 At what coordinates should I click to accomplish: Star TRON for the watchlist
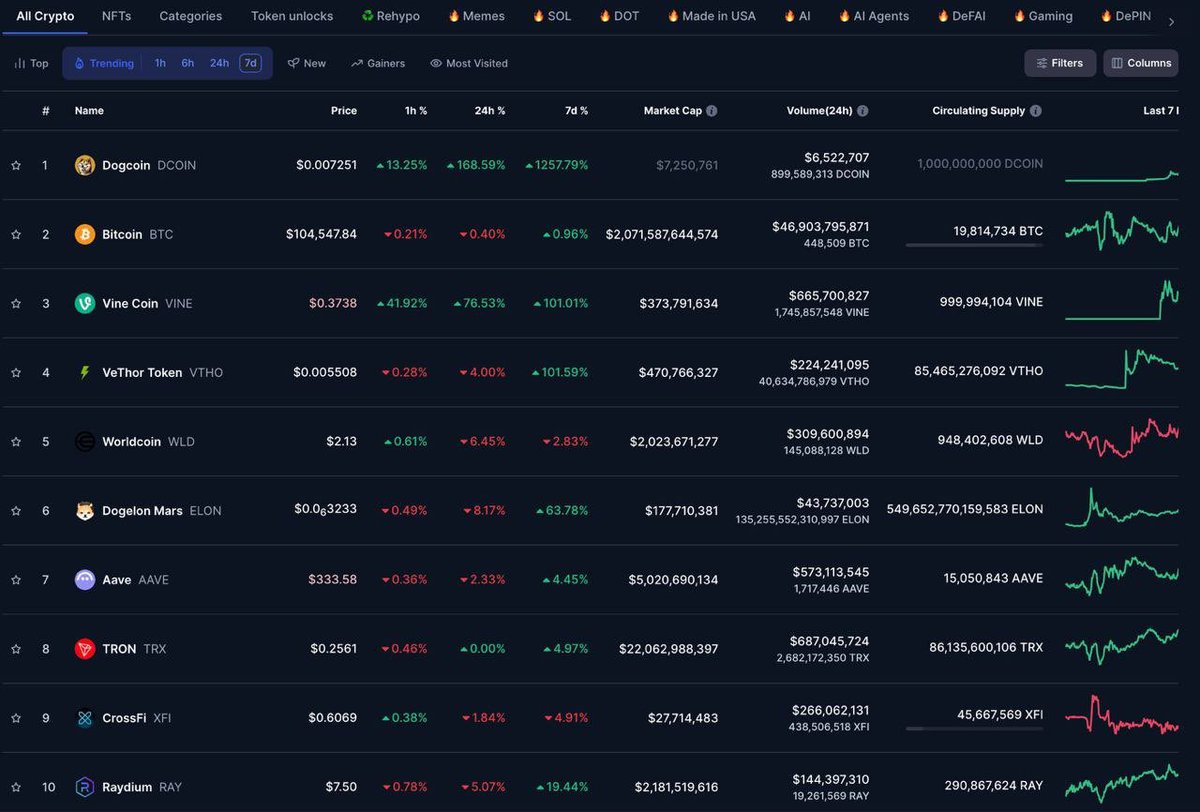click(x=16, y=648)
